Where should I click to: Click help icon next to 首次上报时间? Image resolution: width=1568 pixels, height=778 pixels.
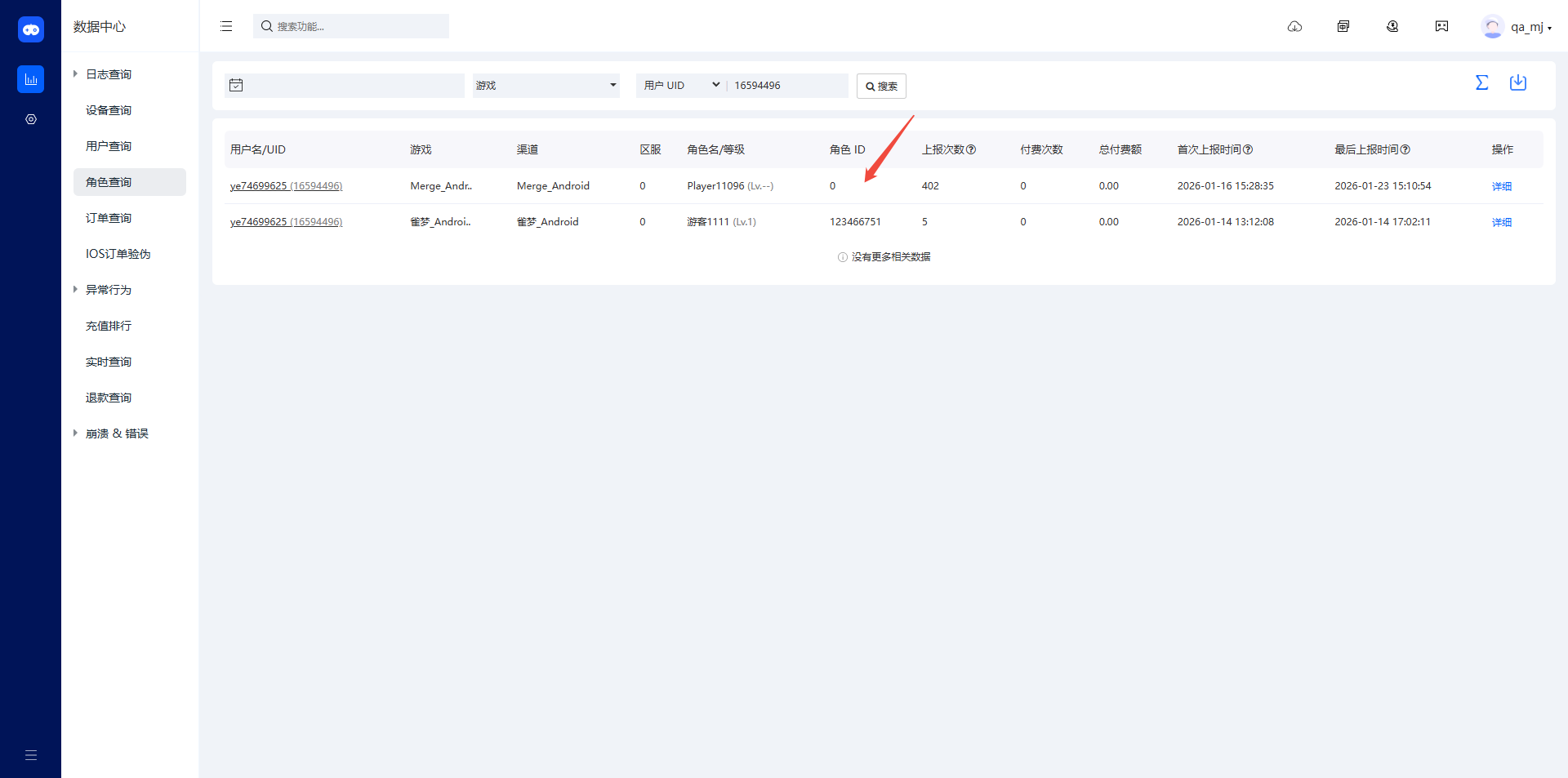point(1248,150)
